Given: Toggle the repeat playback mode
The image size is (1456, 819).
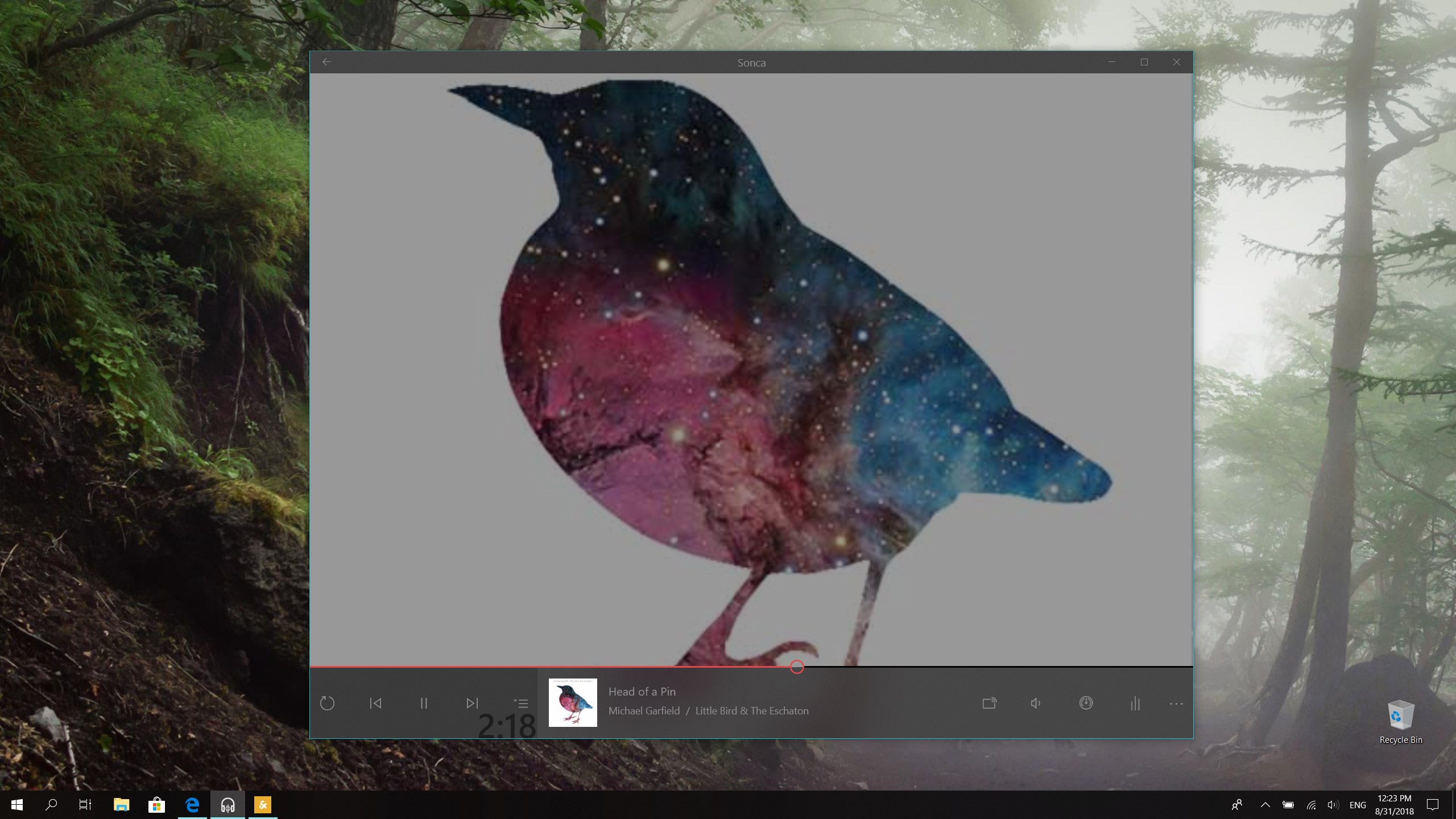Looking at the screenshot, I should [328, 704].
